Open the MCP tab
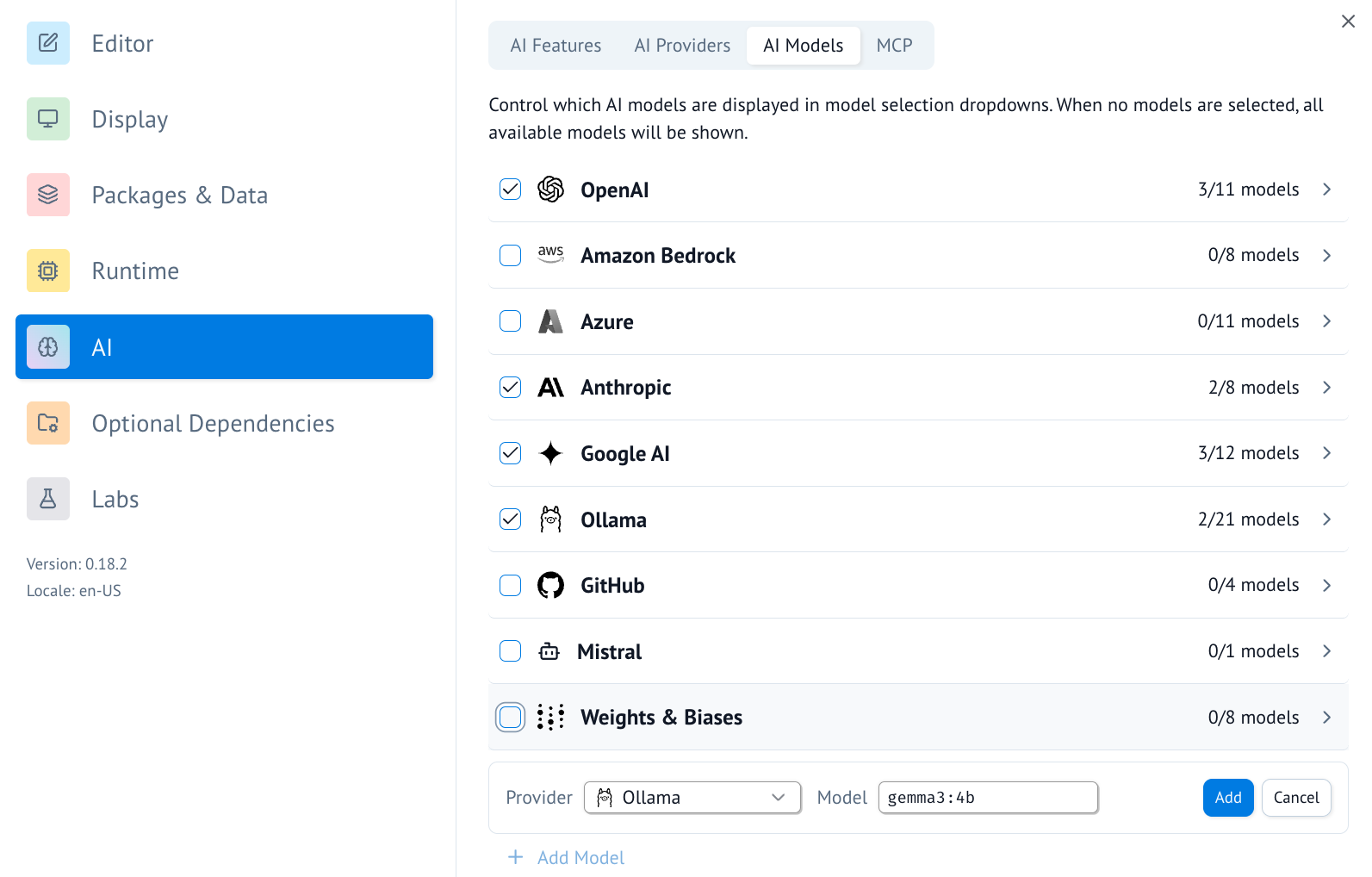 pos(894,46)
